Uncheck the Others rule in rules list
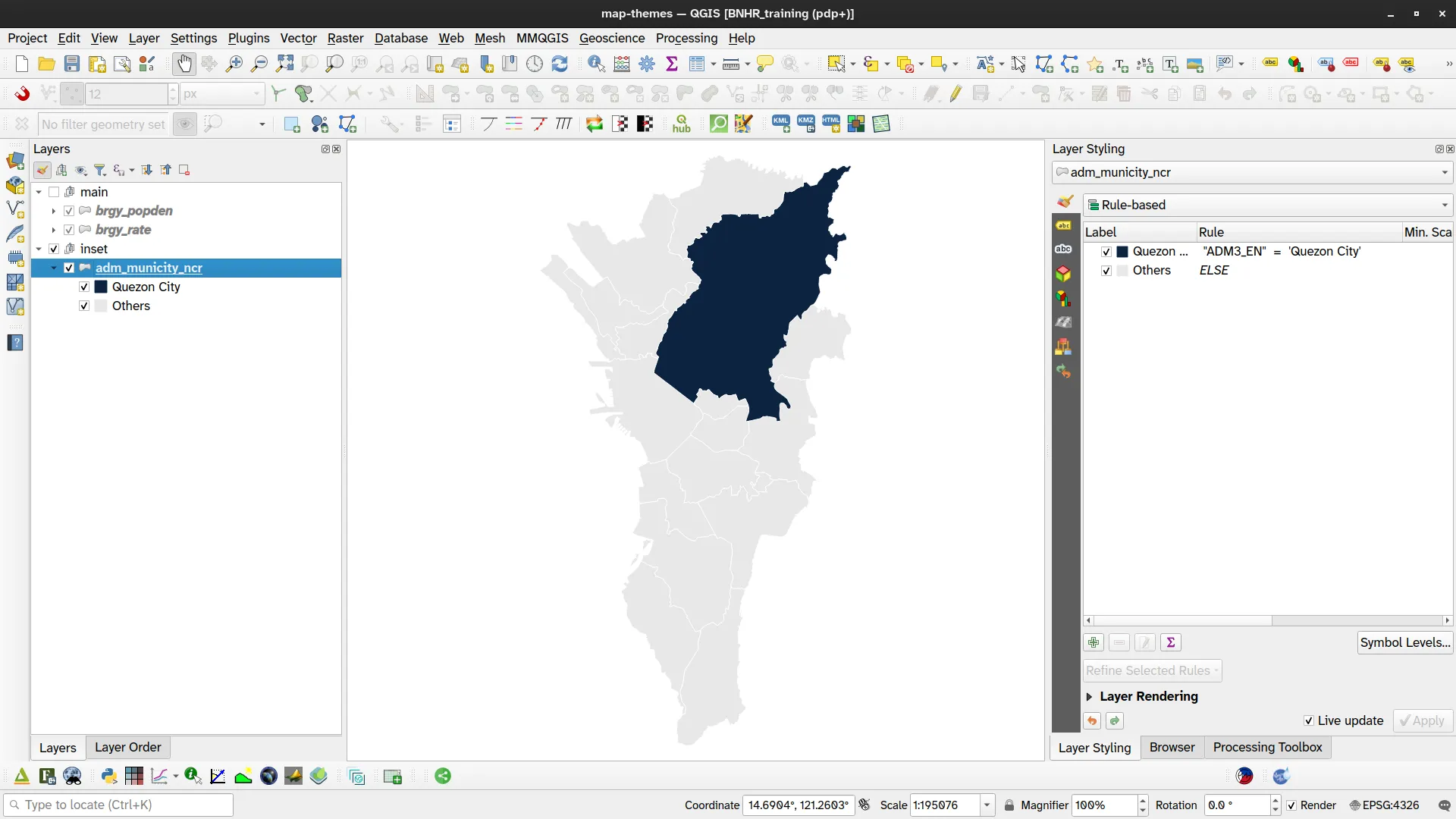Viewport: 1456px width, 819px height. point(1106,271)
